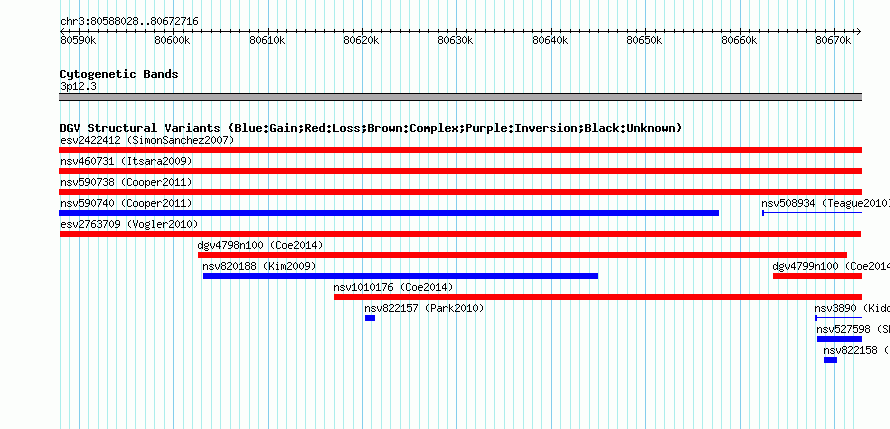Image resolution: width=890 pixels, height=429 pixels.
Task: Click the DGV Structural Variants track title
Action: [x=371, y=128]
